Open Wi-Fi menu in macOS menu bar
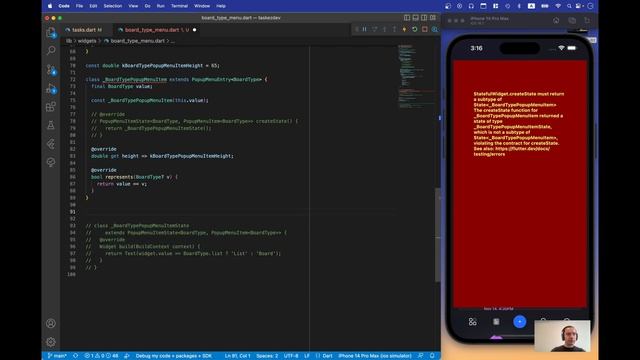 [558, 6]
